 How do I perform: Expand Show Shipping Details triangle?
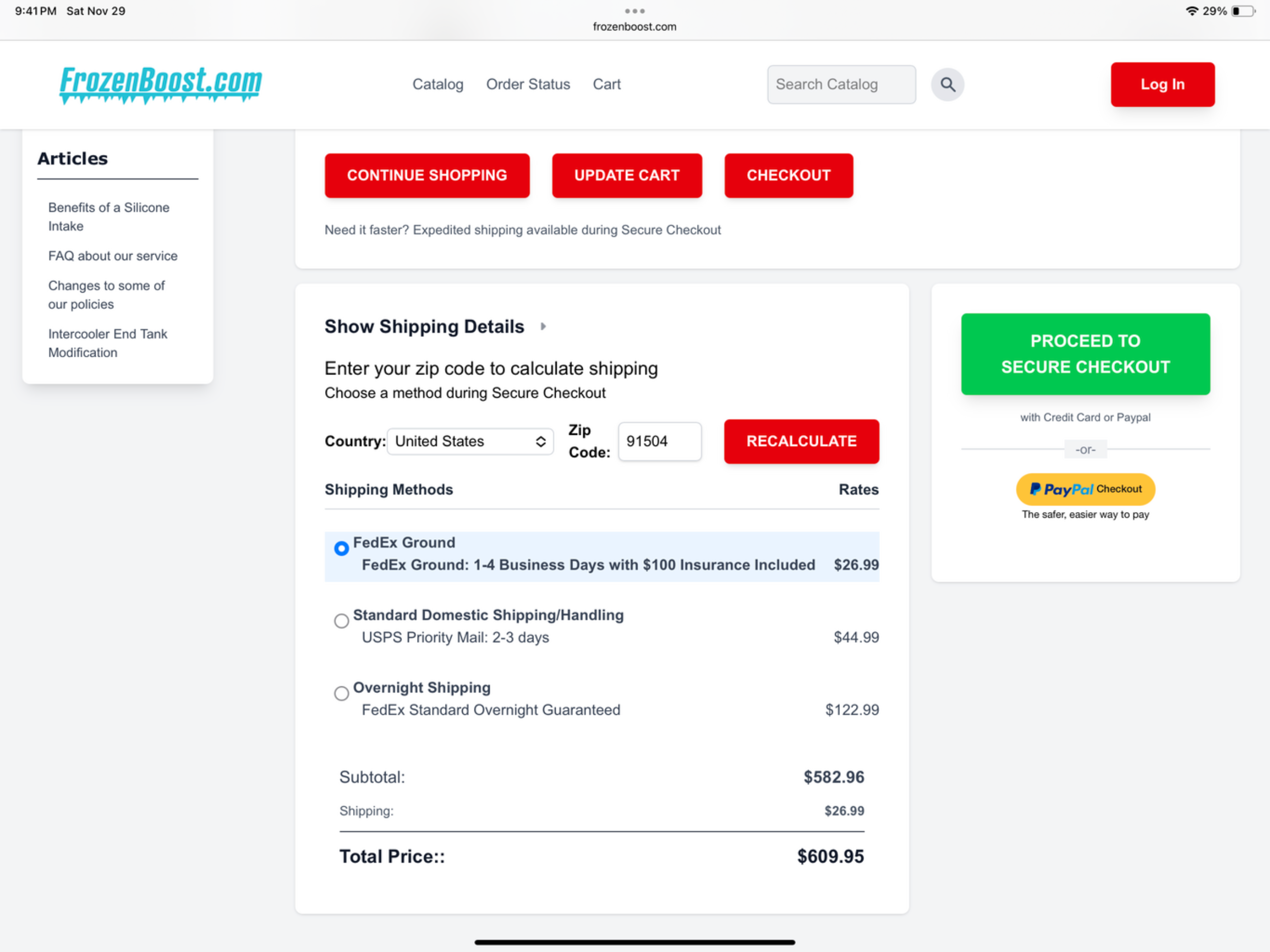point(543,326)
